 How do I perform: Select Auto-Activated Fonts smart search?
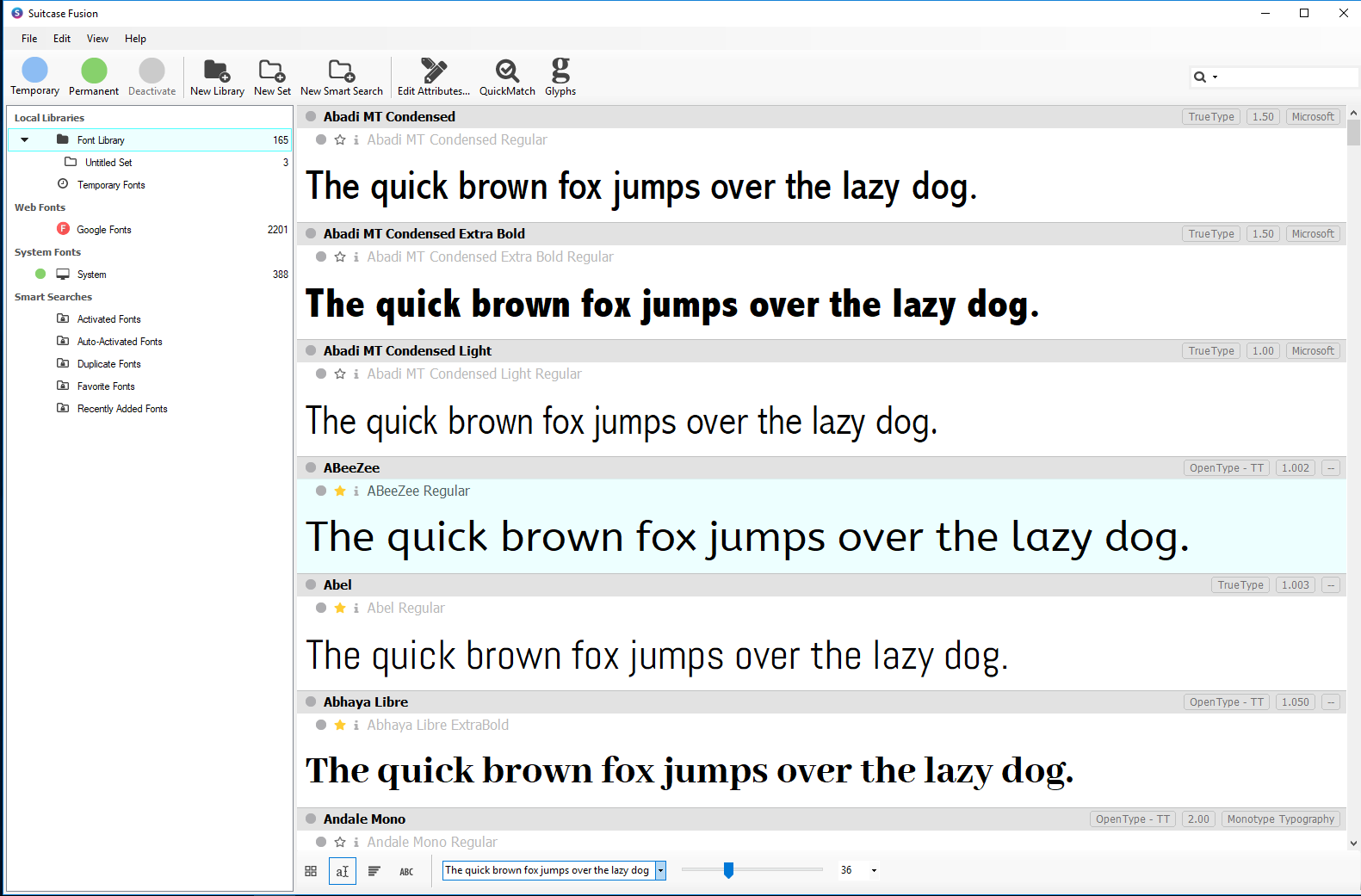pyautogui.click(x=120, y=342)
